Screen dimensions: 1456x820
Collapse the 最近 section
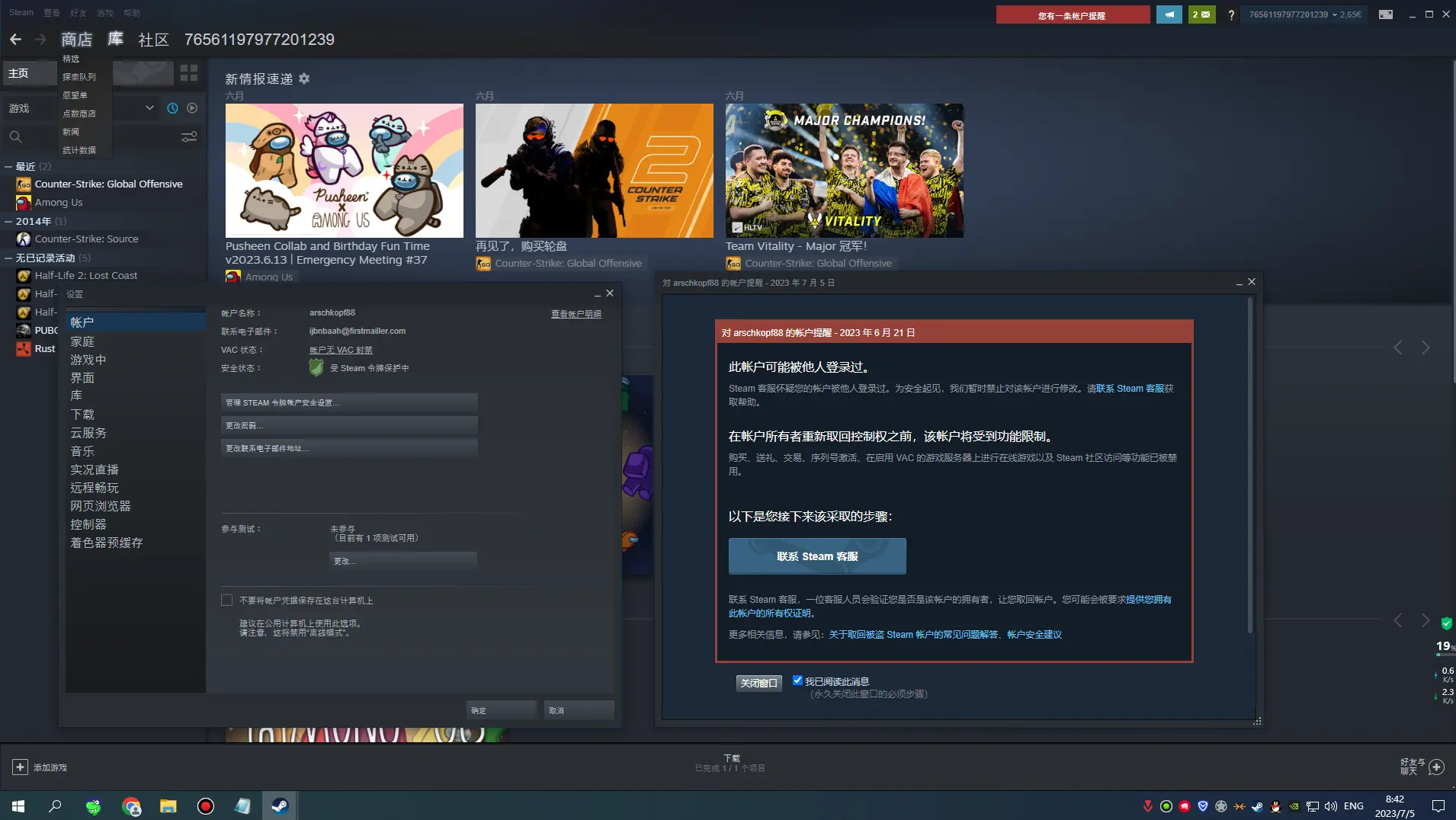[x=8, y=166]
